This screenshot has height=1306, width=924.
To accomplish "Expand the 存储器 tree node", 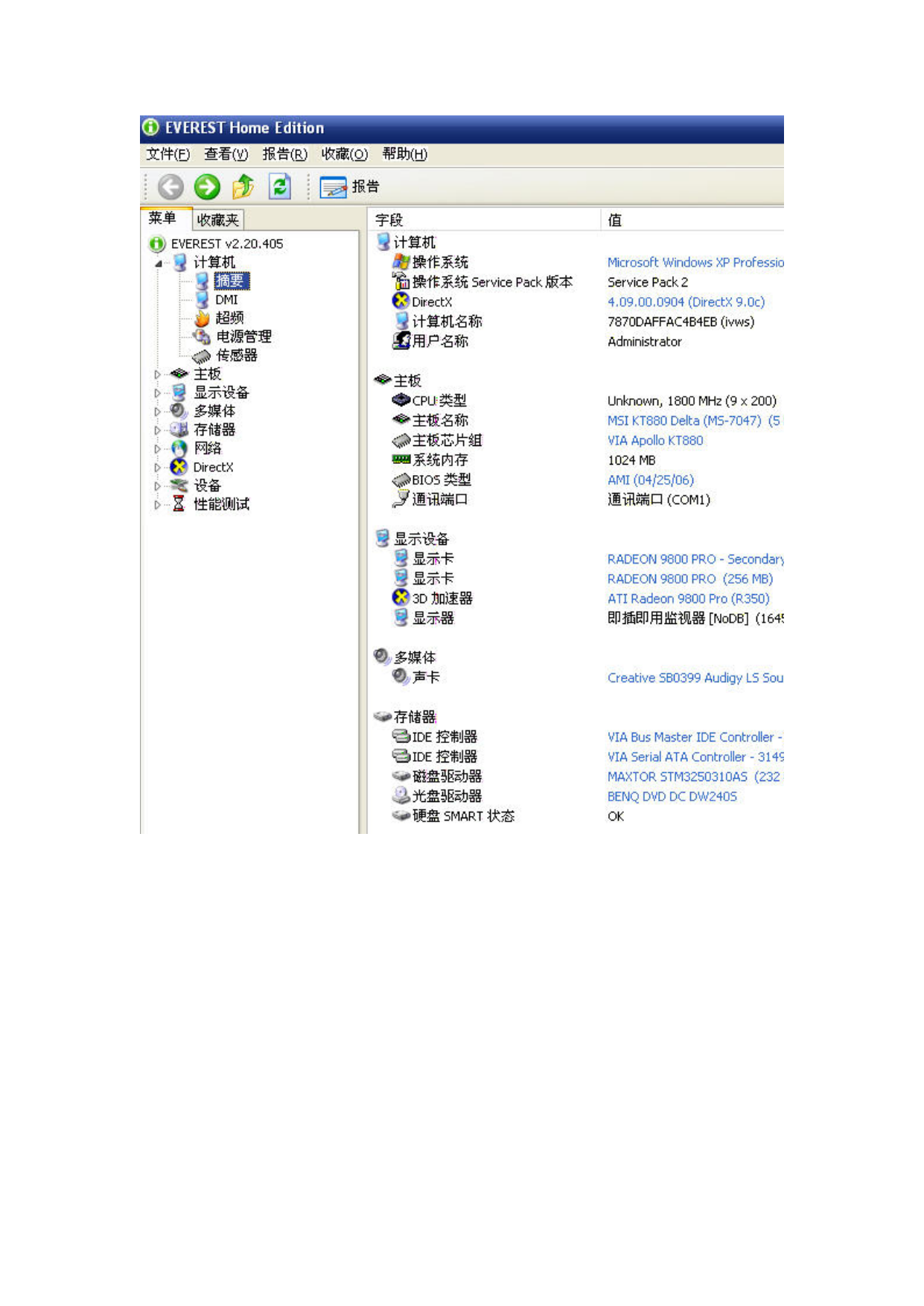I will point(157,430).
